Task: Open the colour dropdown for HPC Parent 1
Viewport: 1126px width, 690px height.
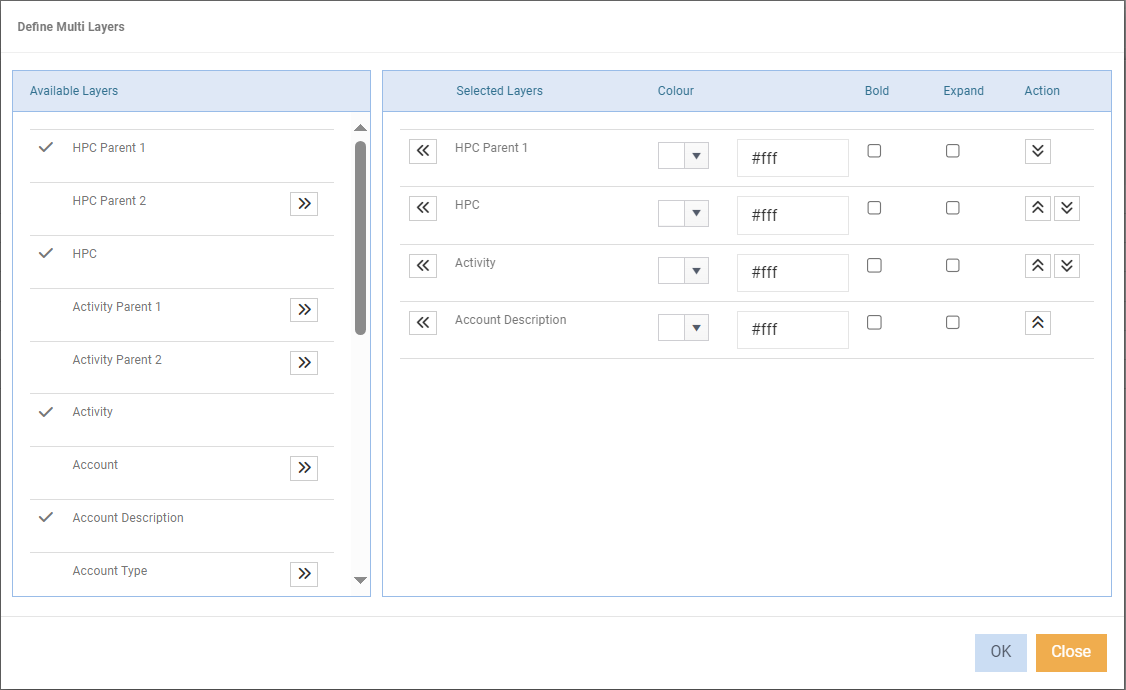Action: (x=696, y=155)
